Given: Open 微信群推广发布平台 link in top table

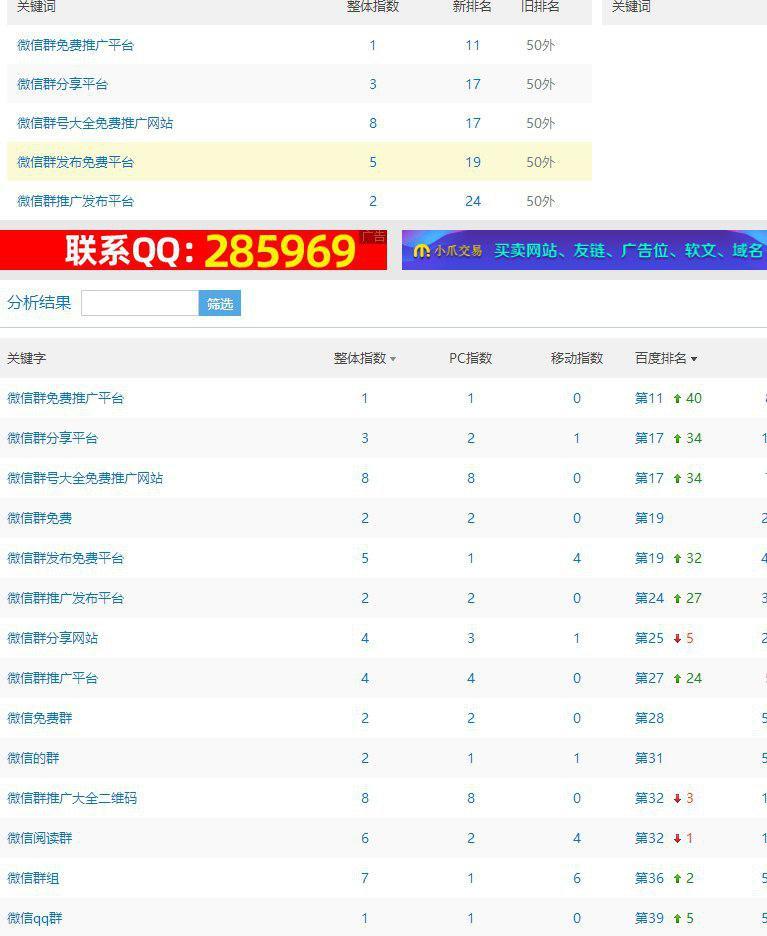Looking at the screenshot, I should click(75, 201).
